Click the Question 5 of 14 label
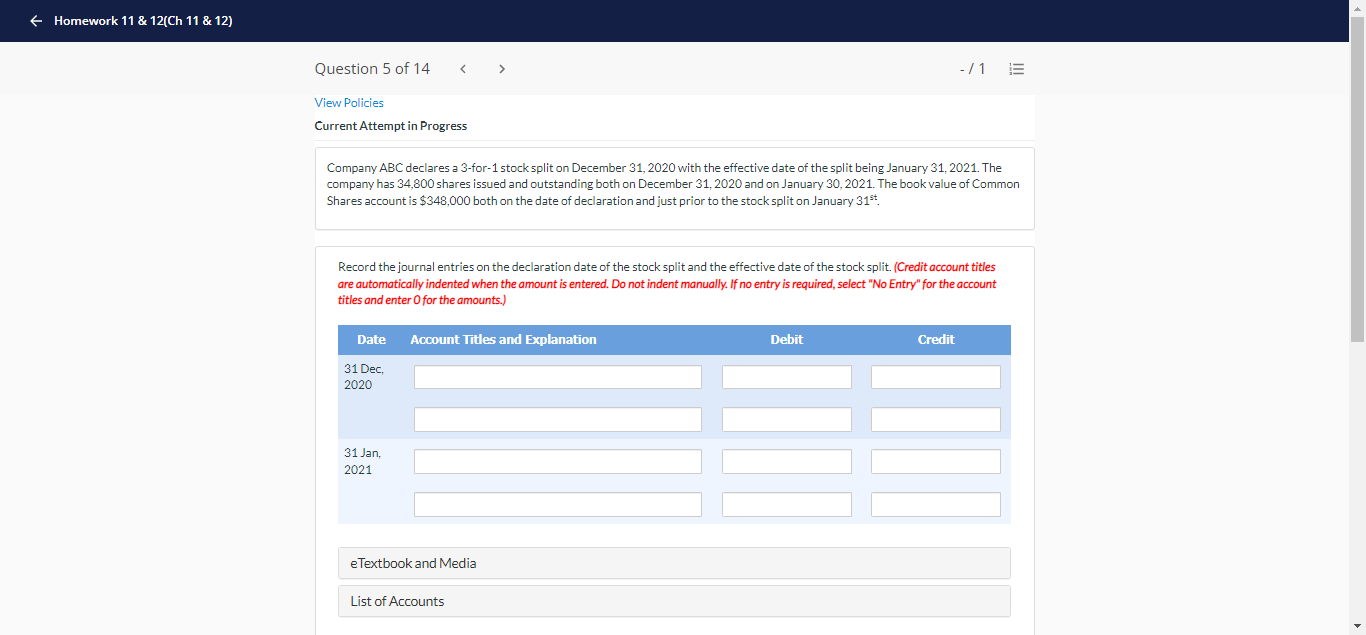Viewport: 1366px width, 635px height. 372,69
